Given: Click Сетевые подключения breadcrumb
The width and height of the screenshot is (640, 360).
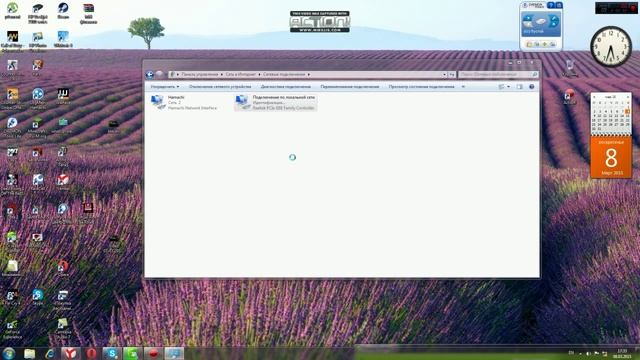Looking at the screenshot, I should (284, 74).
